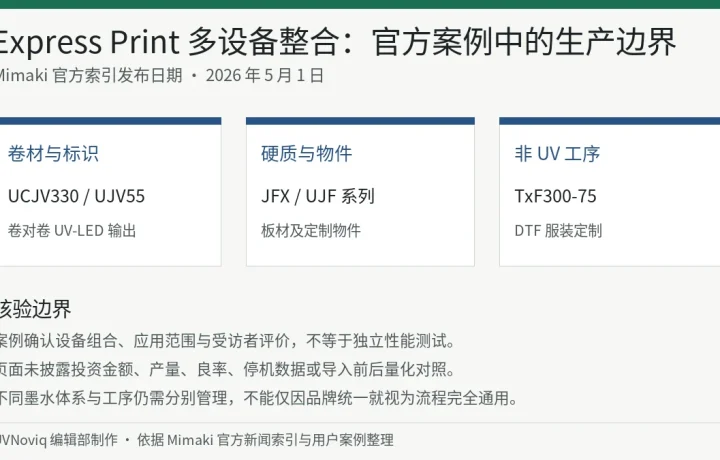Screen dimensions: 720x460
Task: Click the JFX / UJF 系列 model text
Action: [x=318, y=196]
